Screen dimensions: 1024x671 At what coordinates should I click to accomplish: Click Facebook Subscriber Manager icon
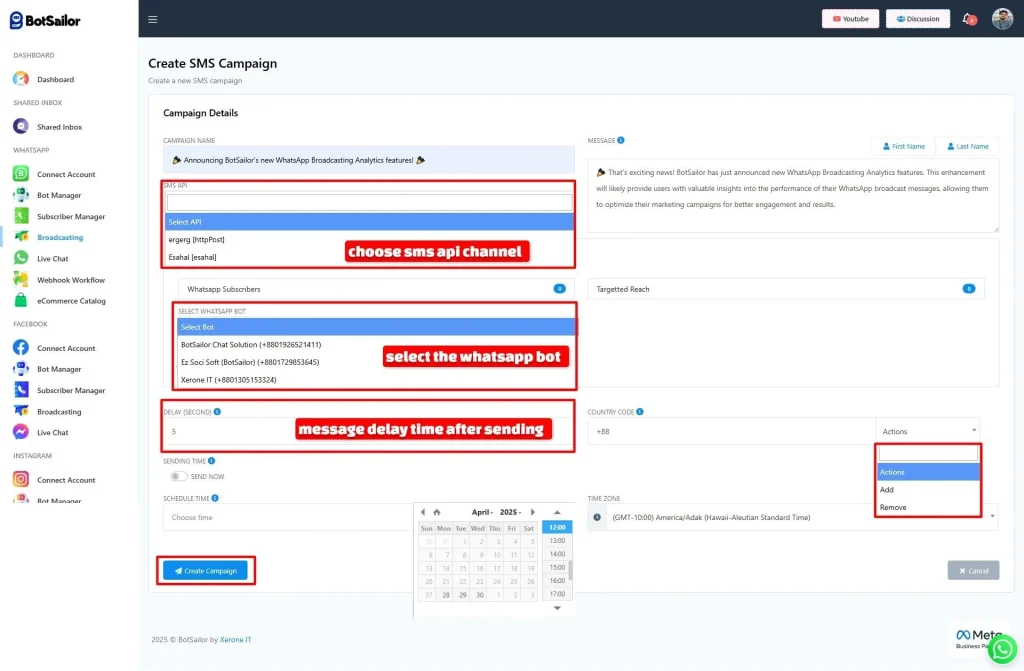pos(21,390)
